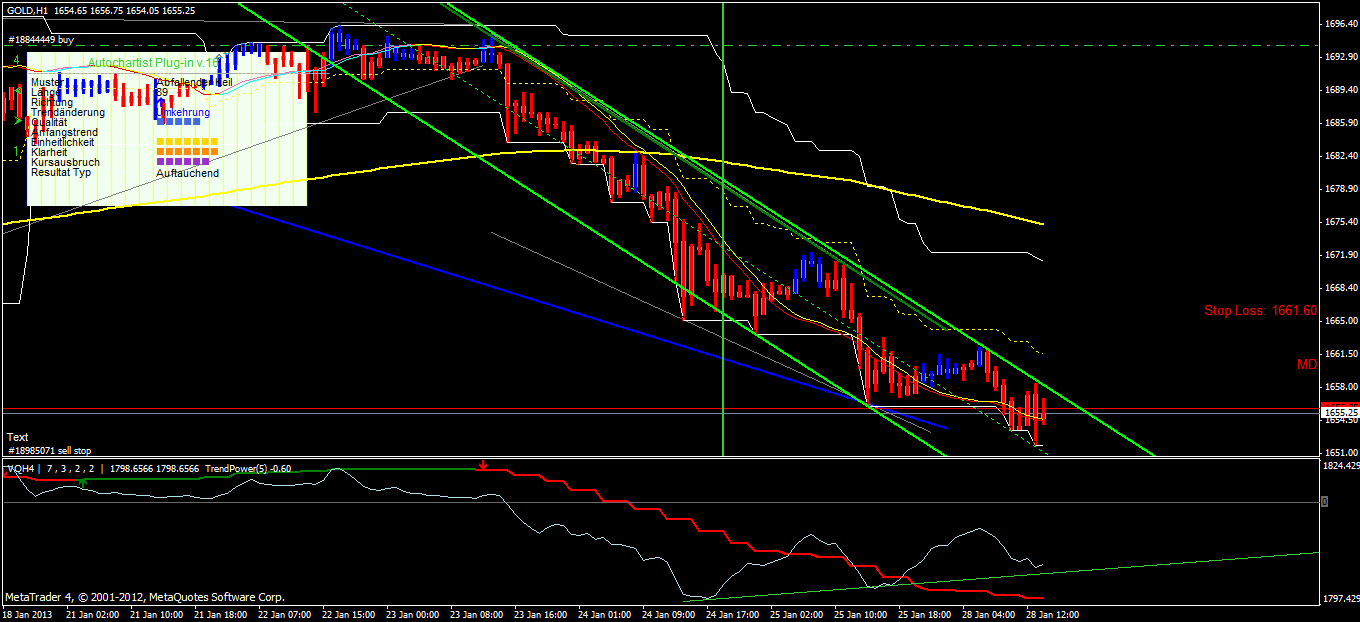Click the red MD marker on the right margin

[1307, 364]
